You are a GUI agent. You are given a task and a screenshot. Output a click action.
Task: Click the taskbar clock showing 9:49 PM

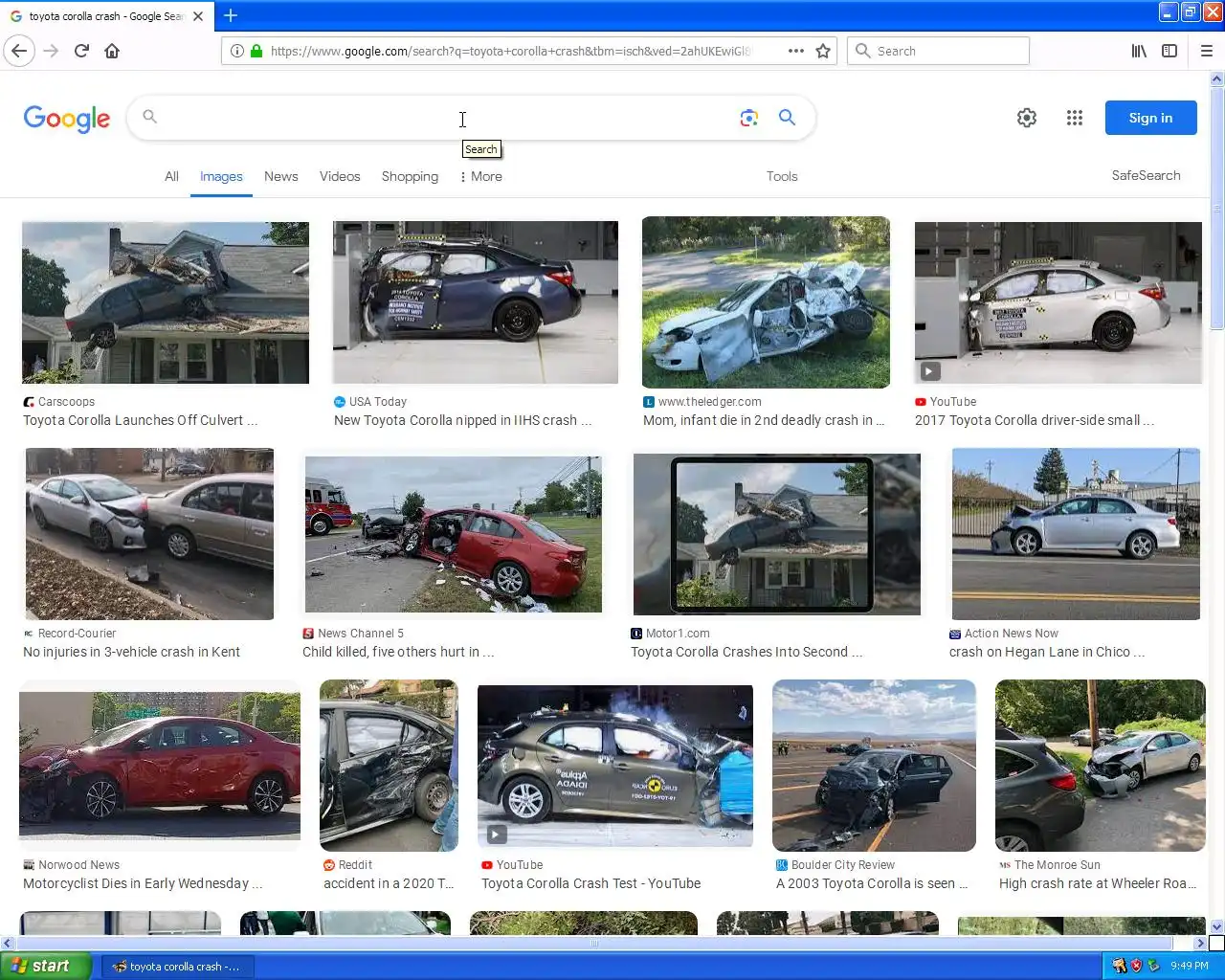[1190, 966]
